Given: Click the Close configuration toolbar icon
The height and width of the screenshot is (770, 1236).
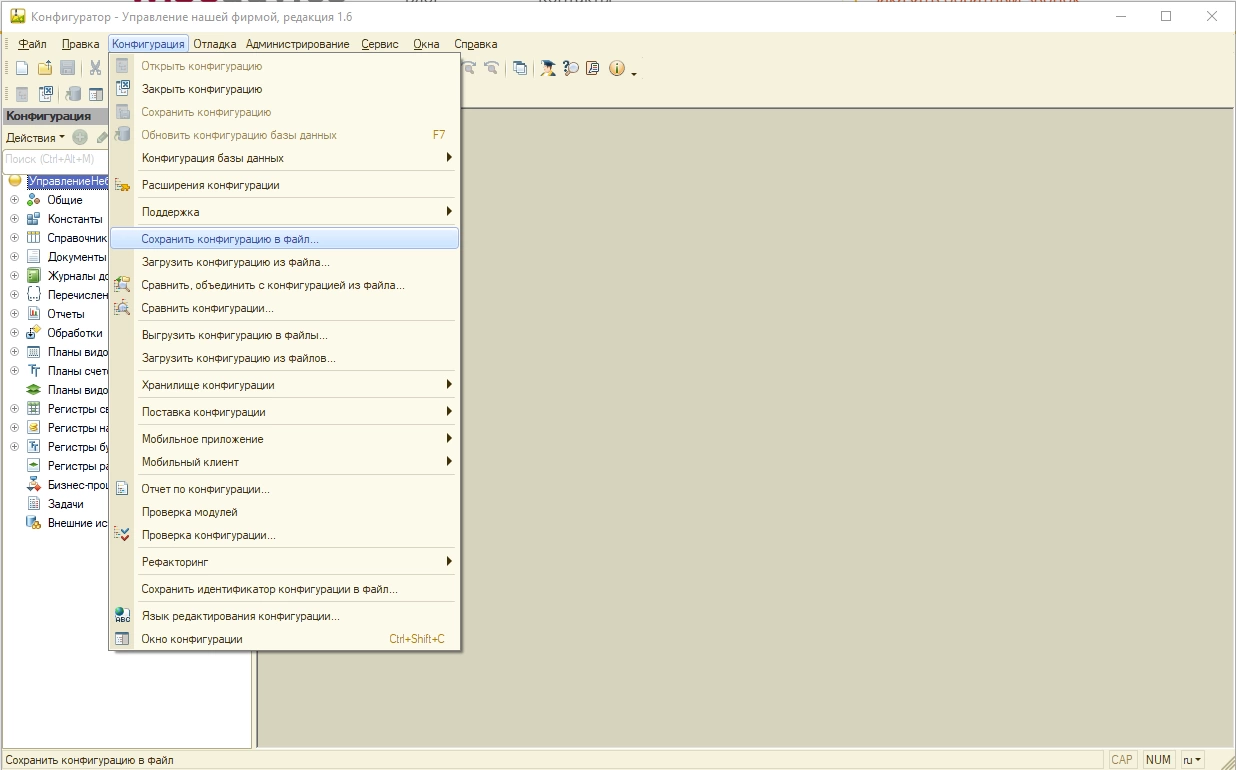Looking at the screenshot, I should [45, 94].
